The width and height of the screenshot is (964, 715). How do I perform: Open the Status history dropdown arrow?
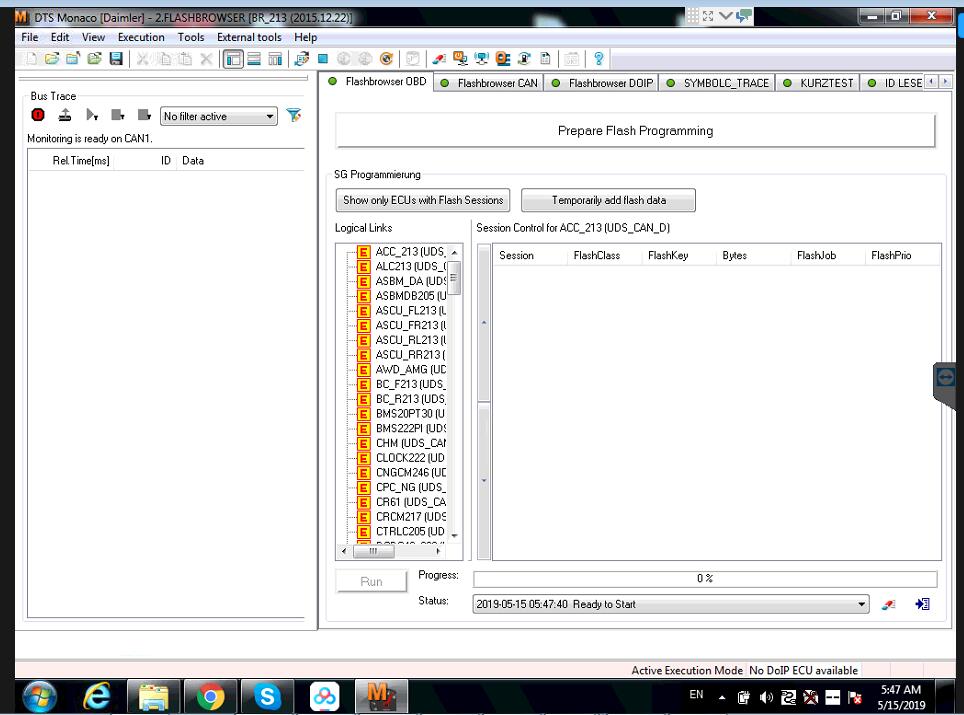pos(861,604)
